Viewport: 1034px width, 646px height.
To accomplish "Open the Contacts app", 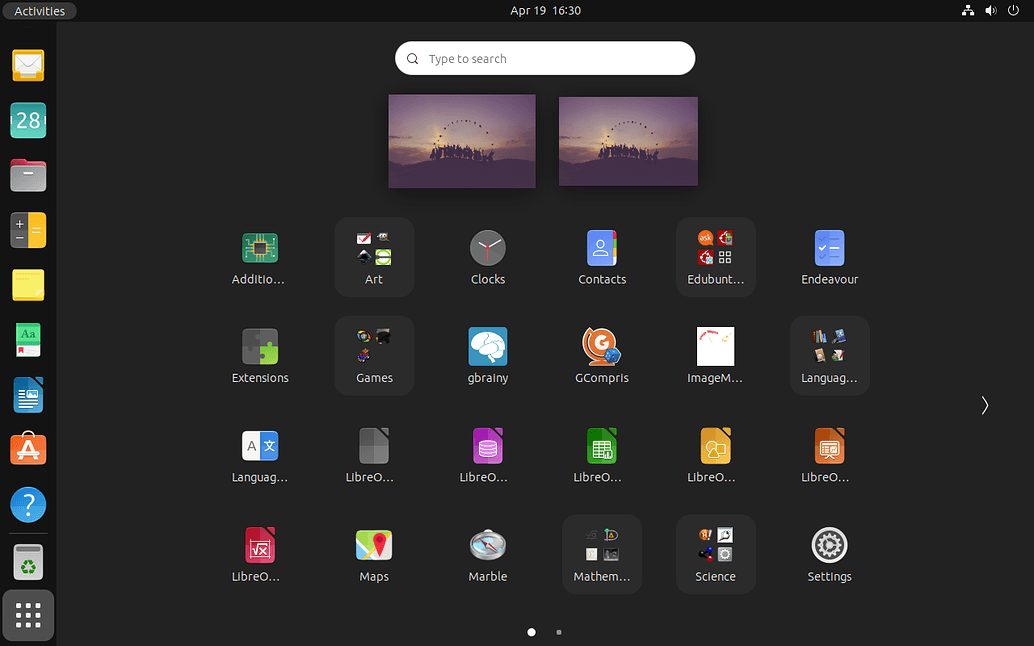I will click(x=601, y=248).
